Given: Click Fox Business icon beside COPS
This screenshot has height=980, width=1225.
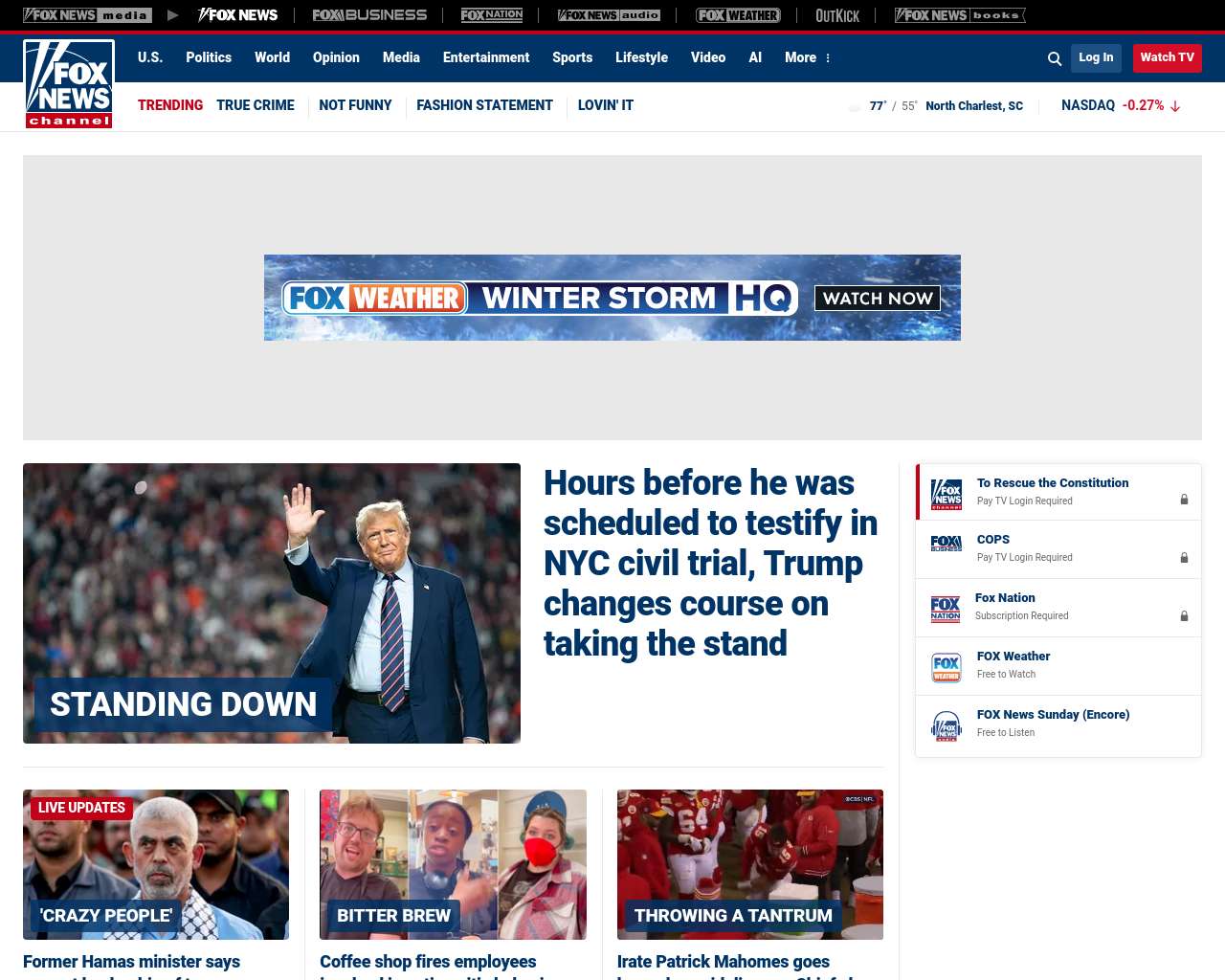Looking at the screenshot, I should tap(947, 544).
